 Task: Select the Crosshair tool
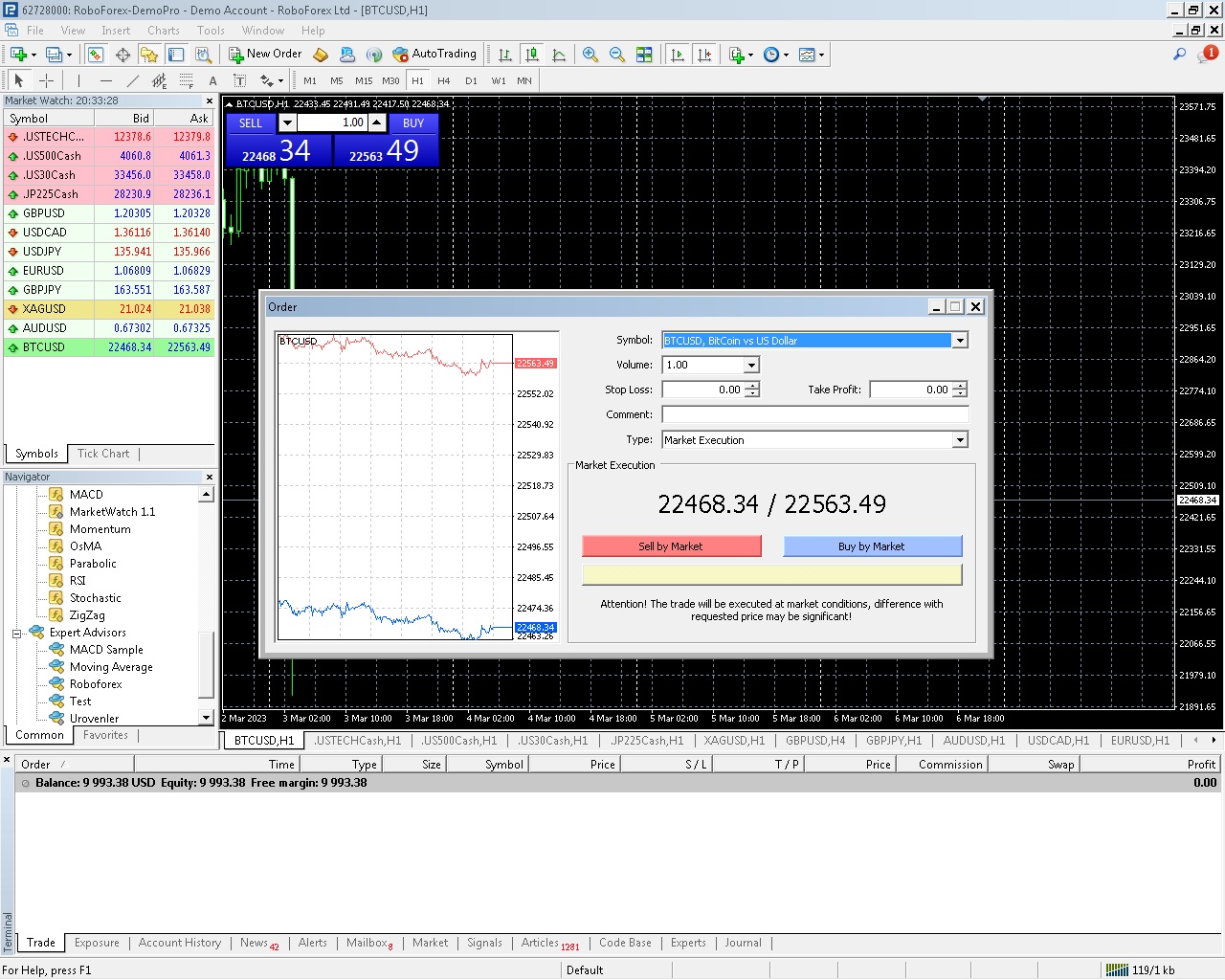pyautogui.click(x=46, y=80)
